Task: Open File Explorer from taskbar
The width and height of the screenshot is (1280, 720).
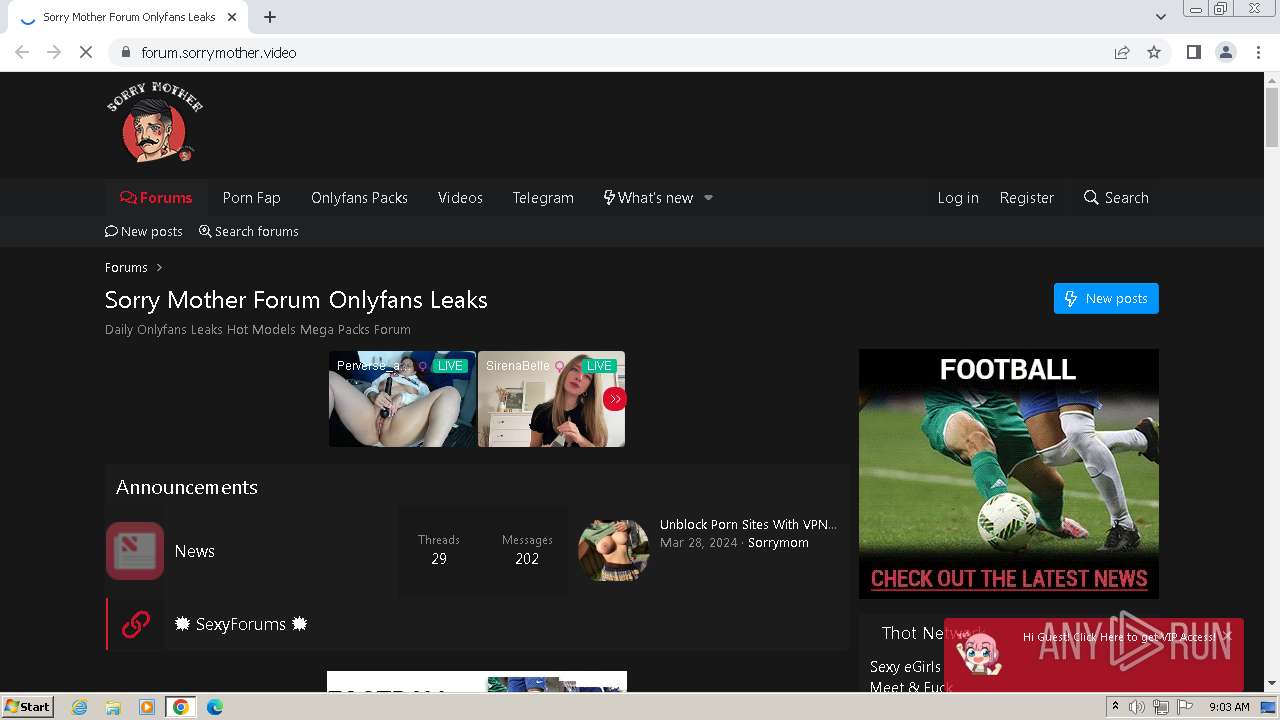Action: [x=113, y=707]
